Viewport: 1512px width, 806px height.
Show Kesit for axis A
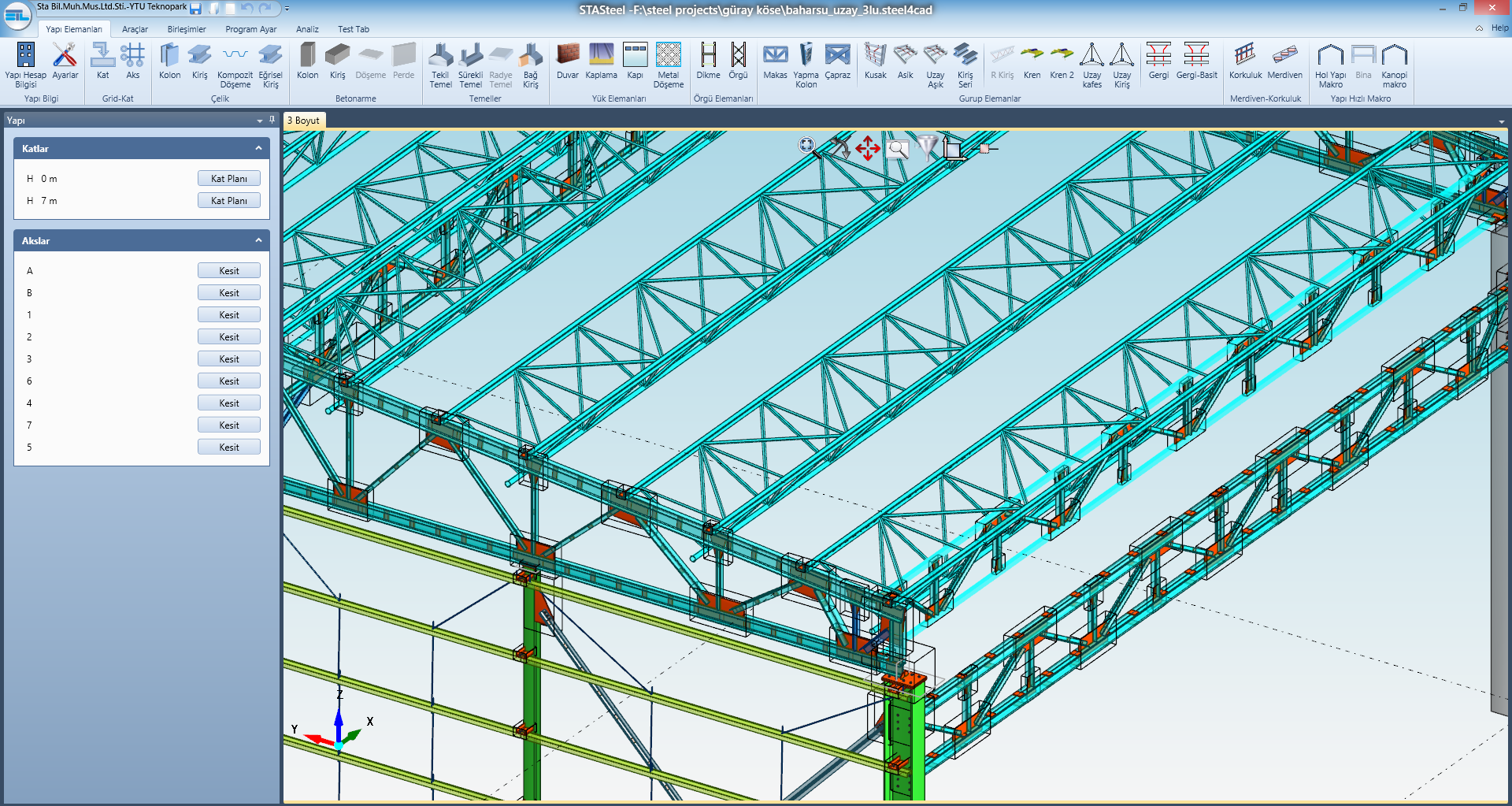229,271
